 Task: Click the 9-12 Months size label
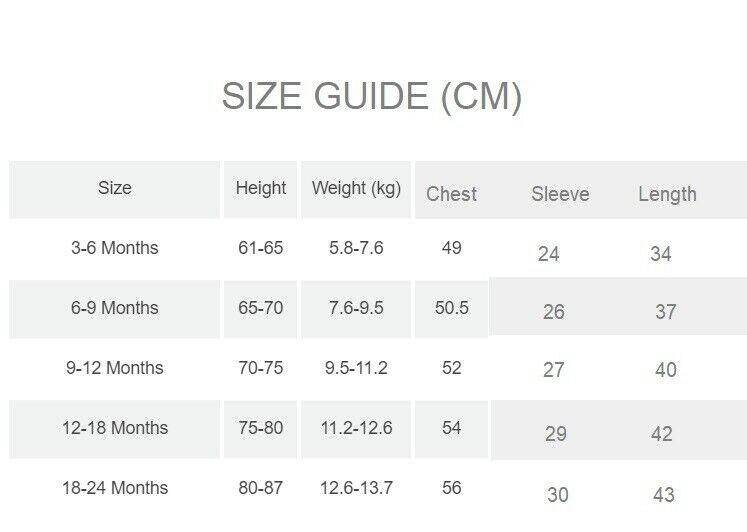pyautogui.click(x=115, y=368)
